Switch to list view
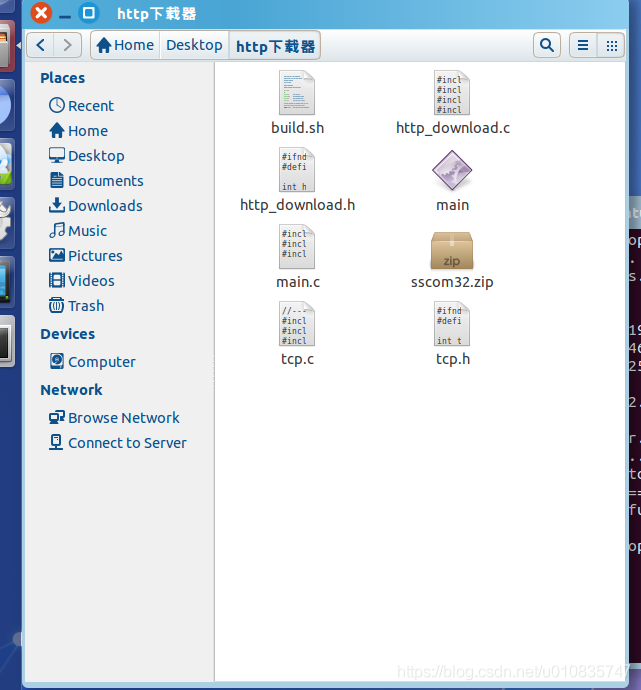This screenshot has width=641, height=690. point(583,45)
